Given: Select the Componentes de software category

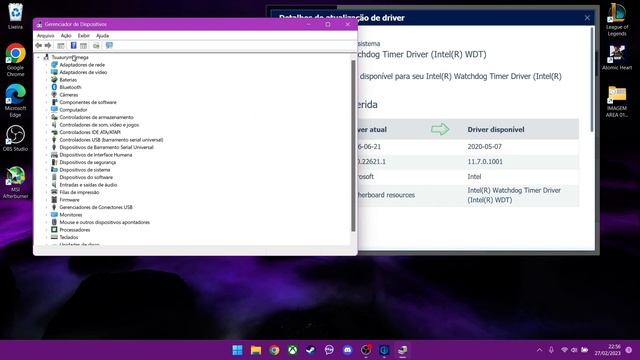Looking at the screenshot, I should [x=88, y=102].
